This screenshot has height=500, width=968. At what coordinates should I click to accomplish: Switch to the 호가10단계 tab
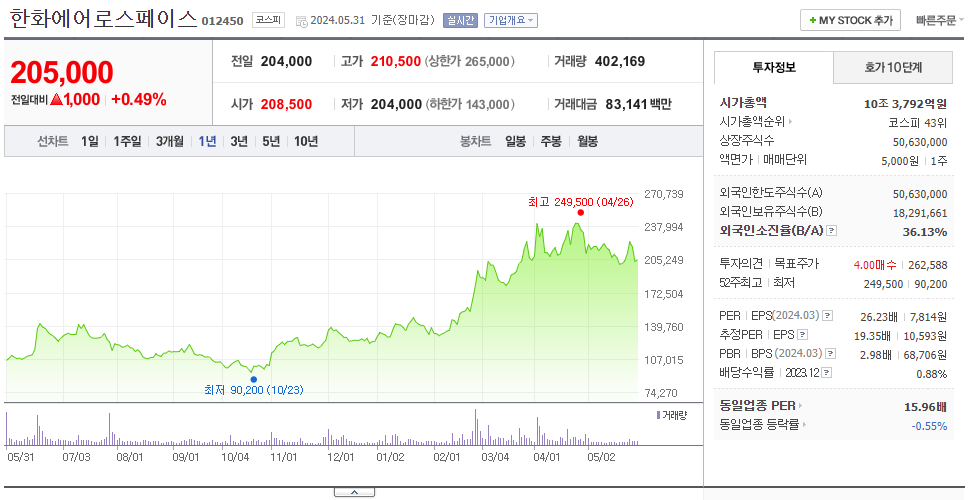[893, 67]
